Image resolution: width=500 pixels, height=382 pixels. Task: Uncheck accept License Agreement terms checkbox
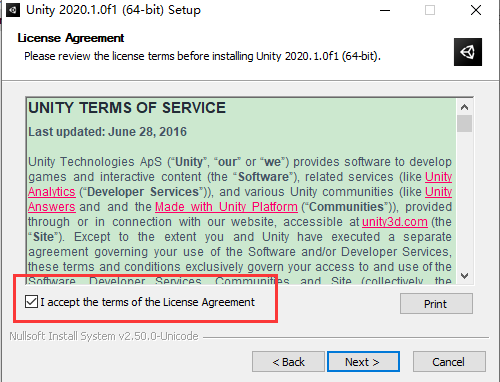click(31, 302)
